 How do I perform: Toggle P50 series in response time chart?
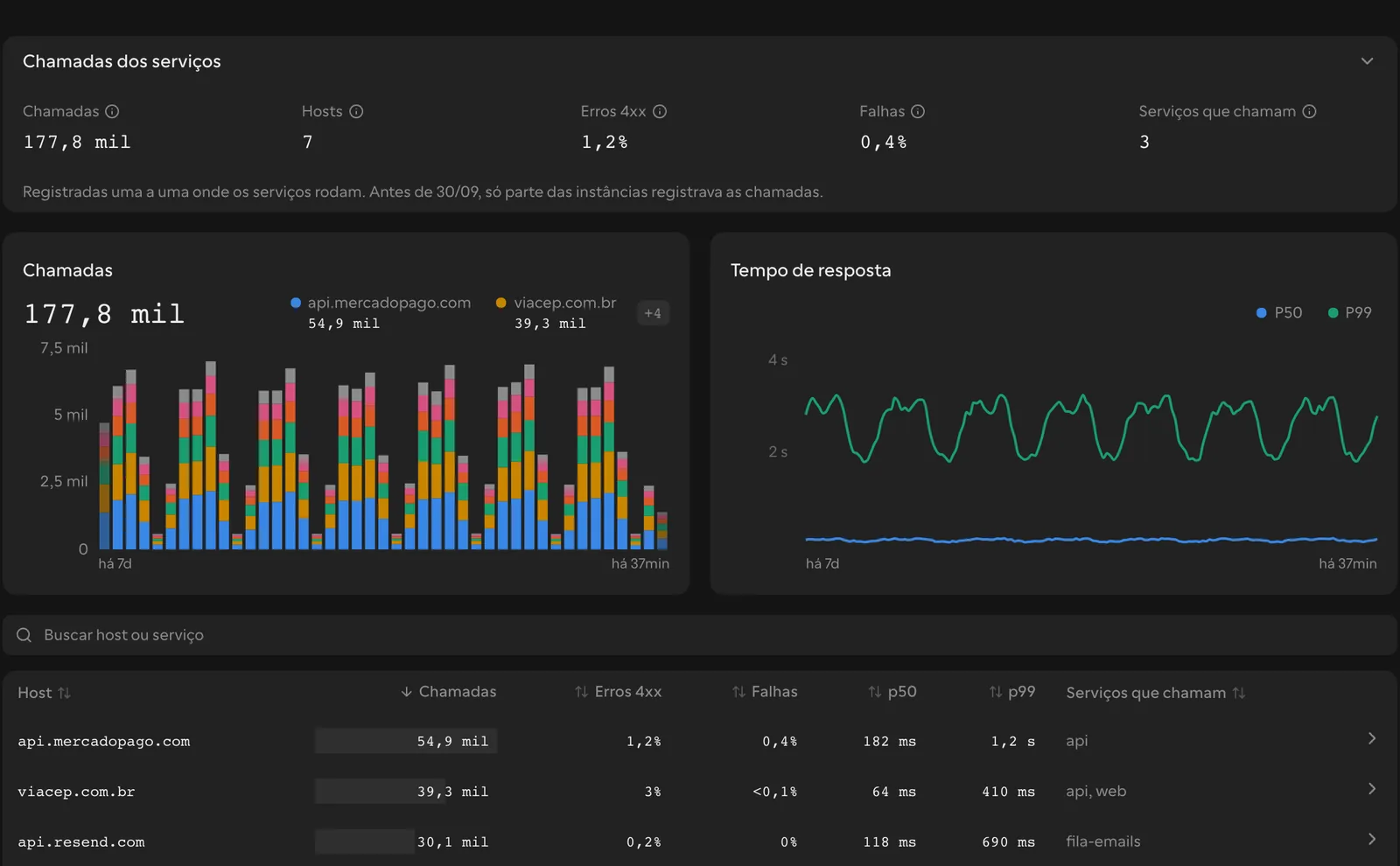(1279, 312)
